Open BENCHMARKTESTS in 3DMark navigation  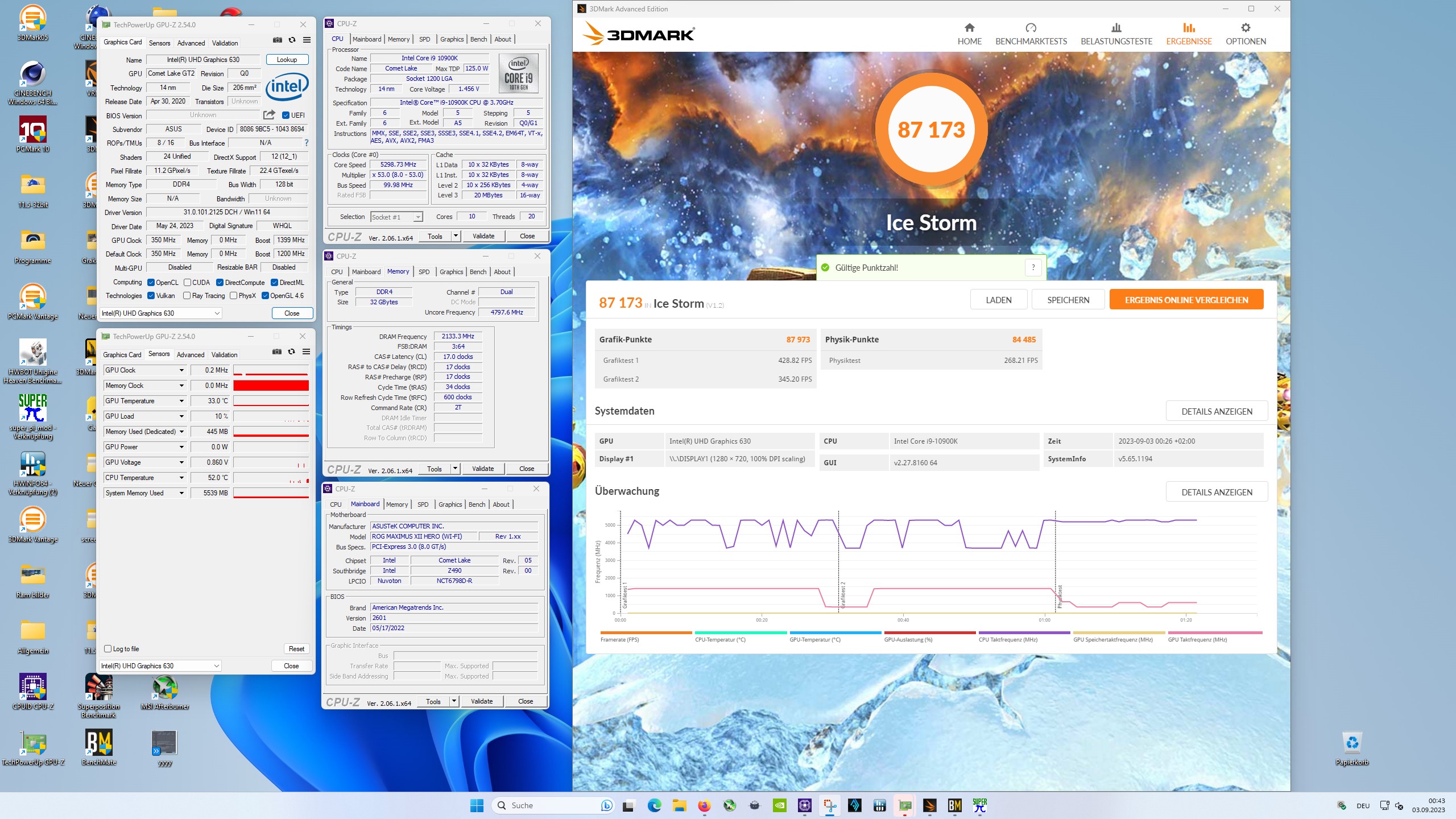coord(1031,34)
